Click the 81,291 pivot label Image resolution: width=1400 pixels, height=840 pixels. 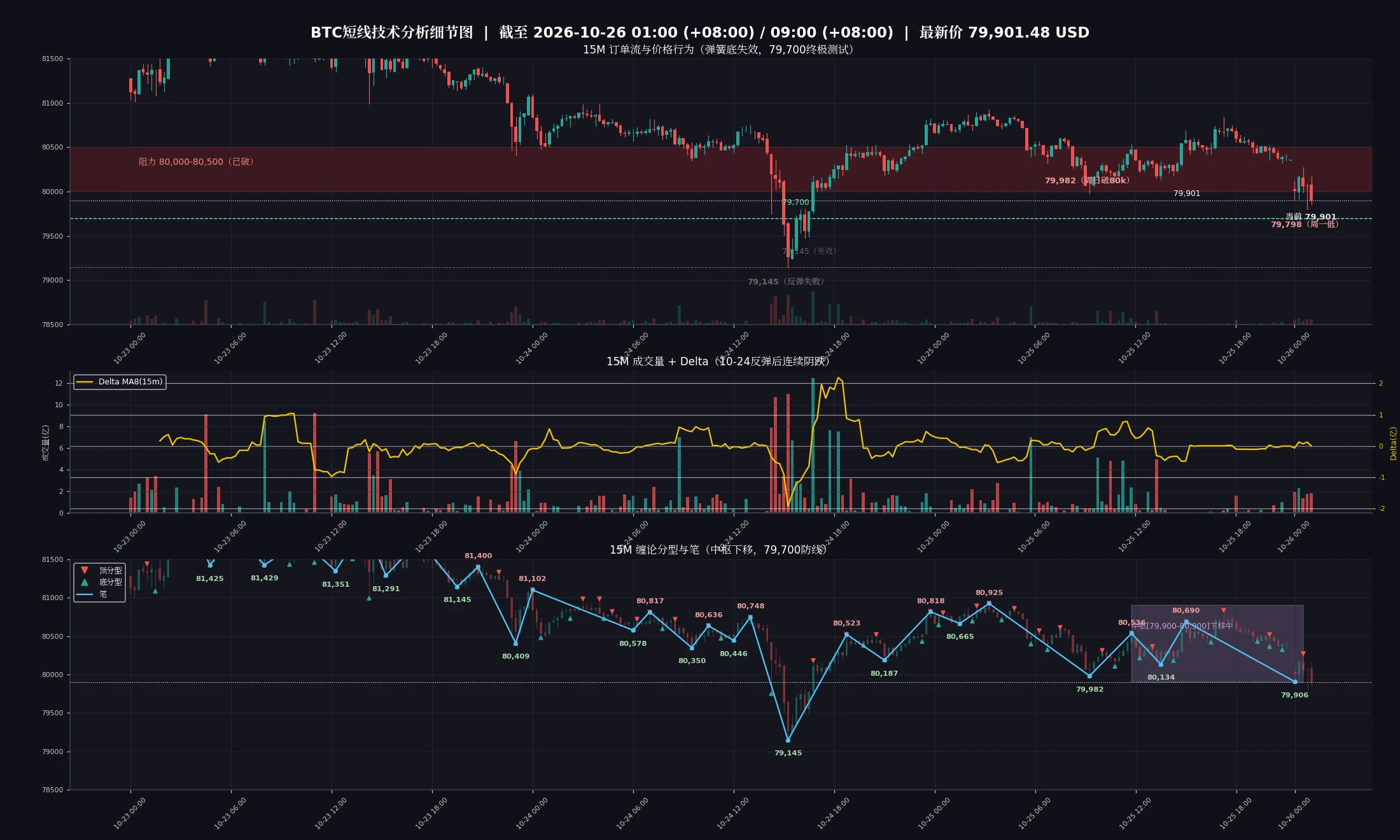tap(386, 589)
